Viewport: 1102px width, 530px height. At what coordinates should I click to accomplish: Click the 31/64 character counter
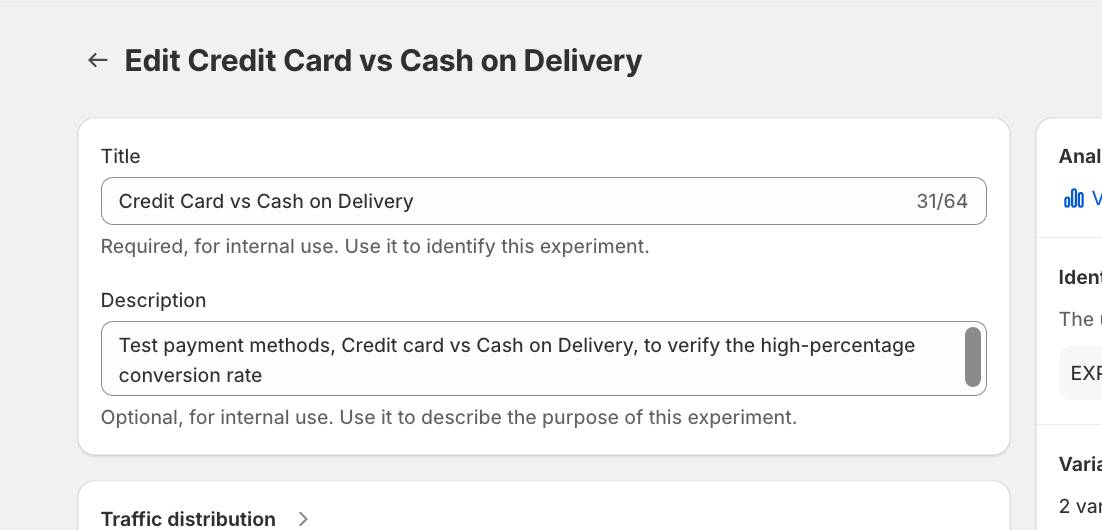(942, 201)
